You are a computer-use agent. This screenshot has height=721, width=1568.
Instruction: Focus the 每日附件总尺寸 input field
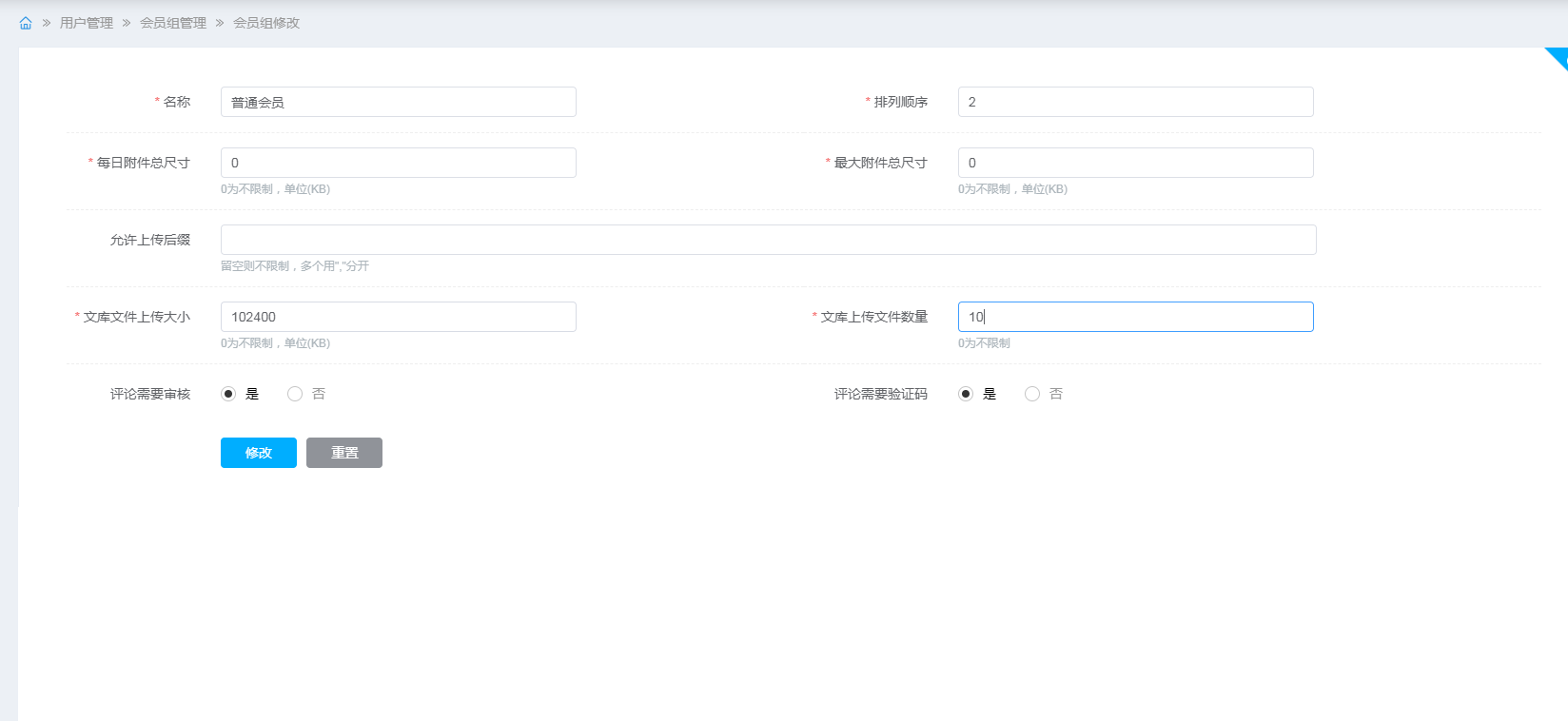(x=398, y=163)
